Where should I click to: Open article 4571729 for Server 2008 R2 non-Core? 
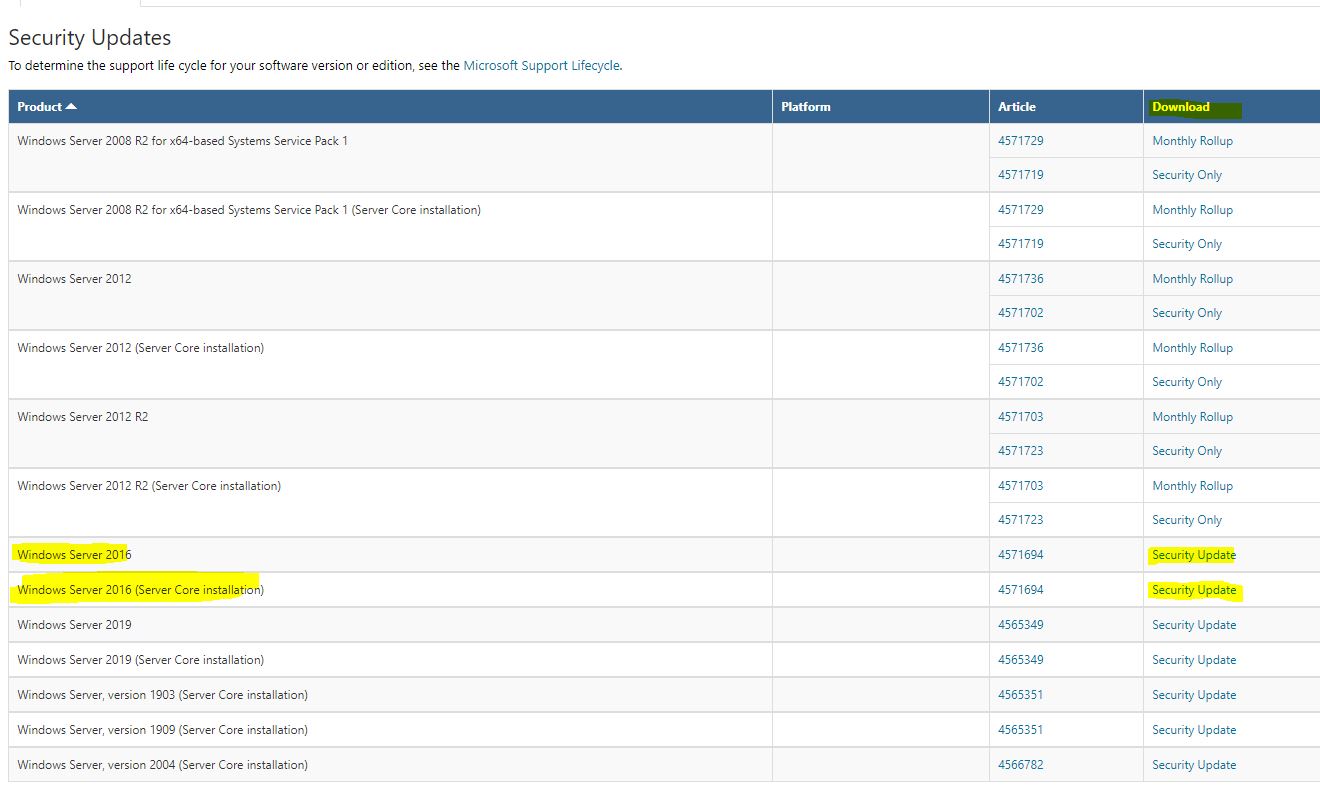coord(1020,141)
